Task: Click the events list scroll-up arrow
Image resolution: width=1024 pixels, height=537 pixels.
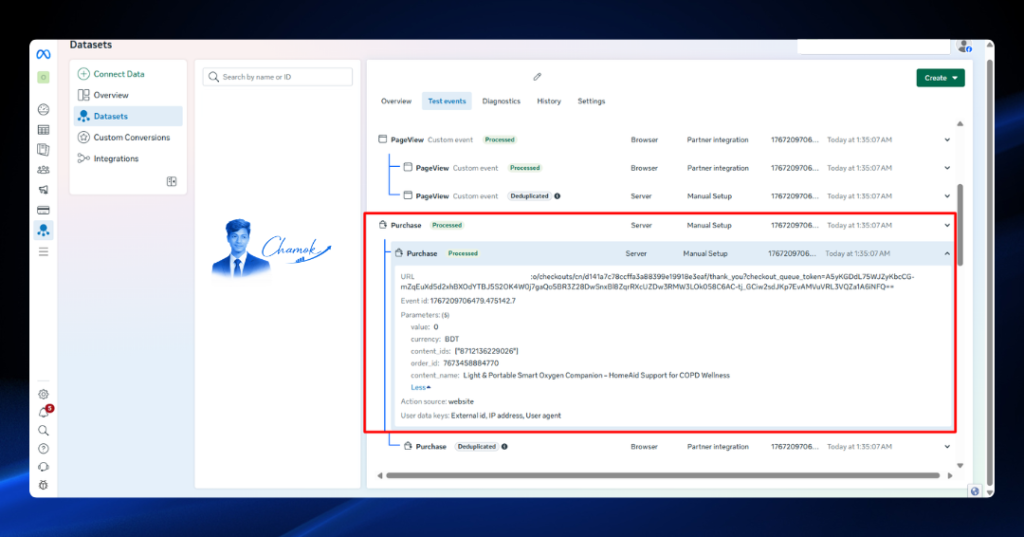Action: [960, 123]
